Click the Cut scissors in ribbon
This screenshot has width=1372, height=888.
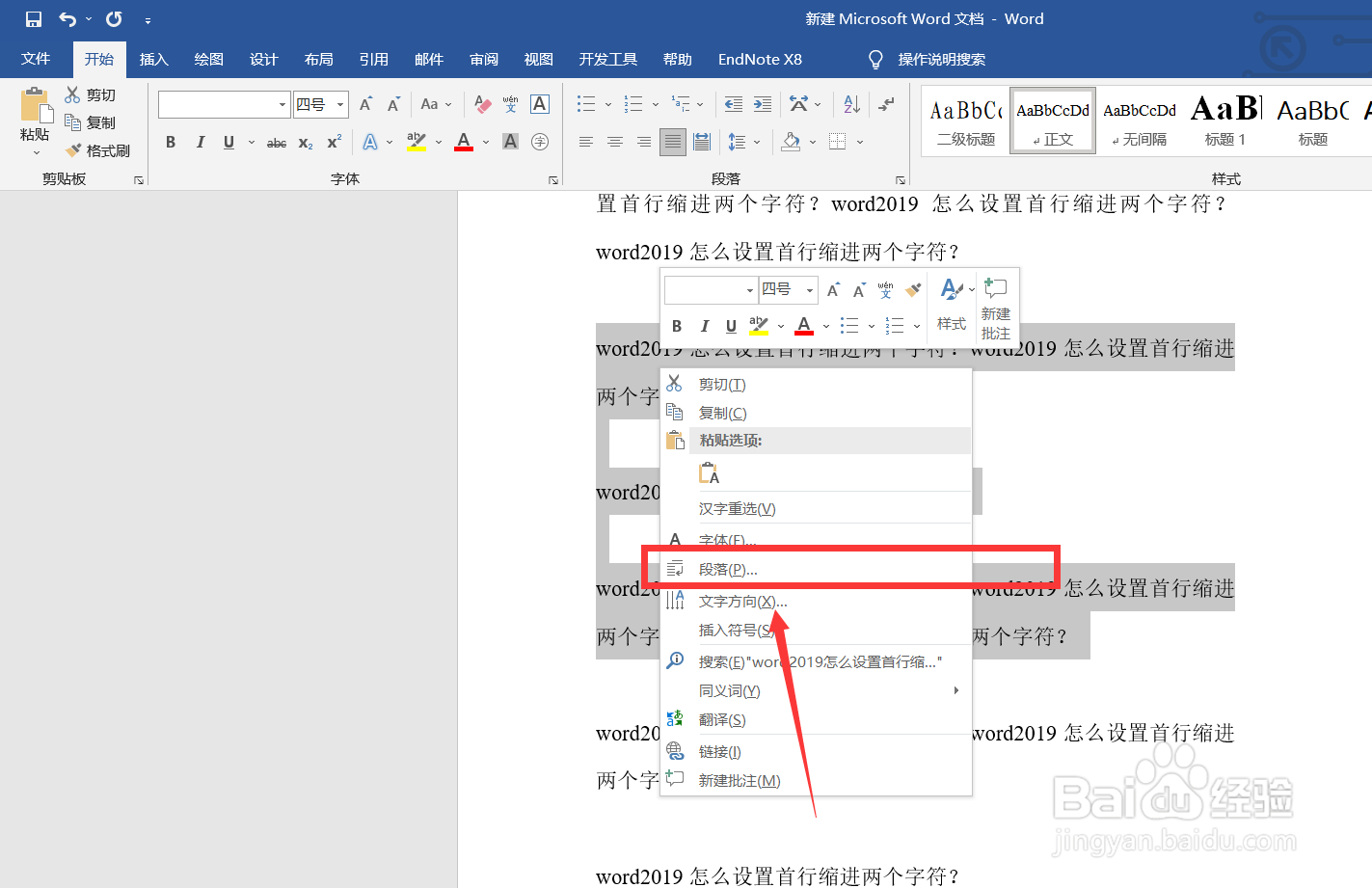click(x=72, y=94)
